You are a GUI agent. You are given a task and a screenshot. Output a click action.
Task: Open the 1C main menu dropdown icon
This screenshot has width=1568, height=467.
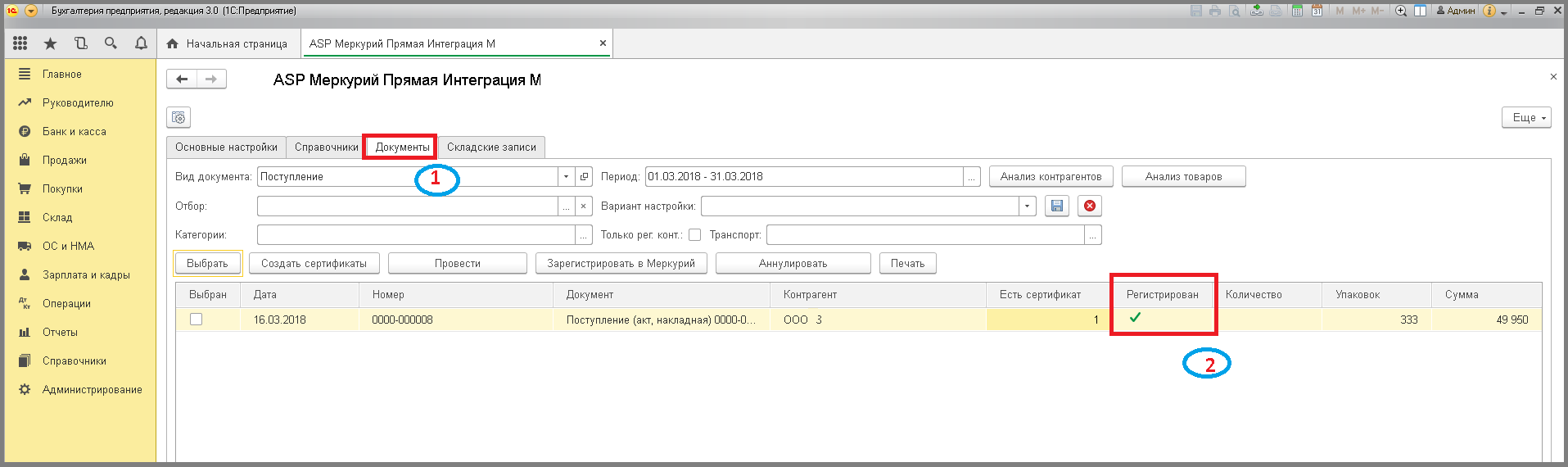(31, 11)
